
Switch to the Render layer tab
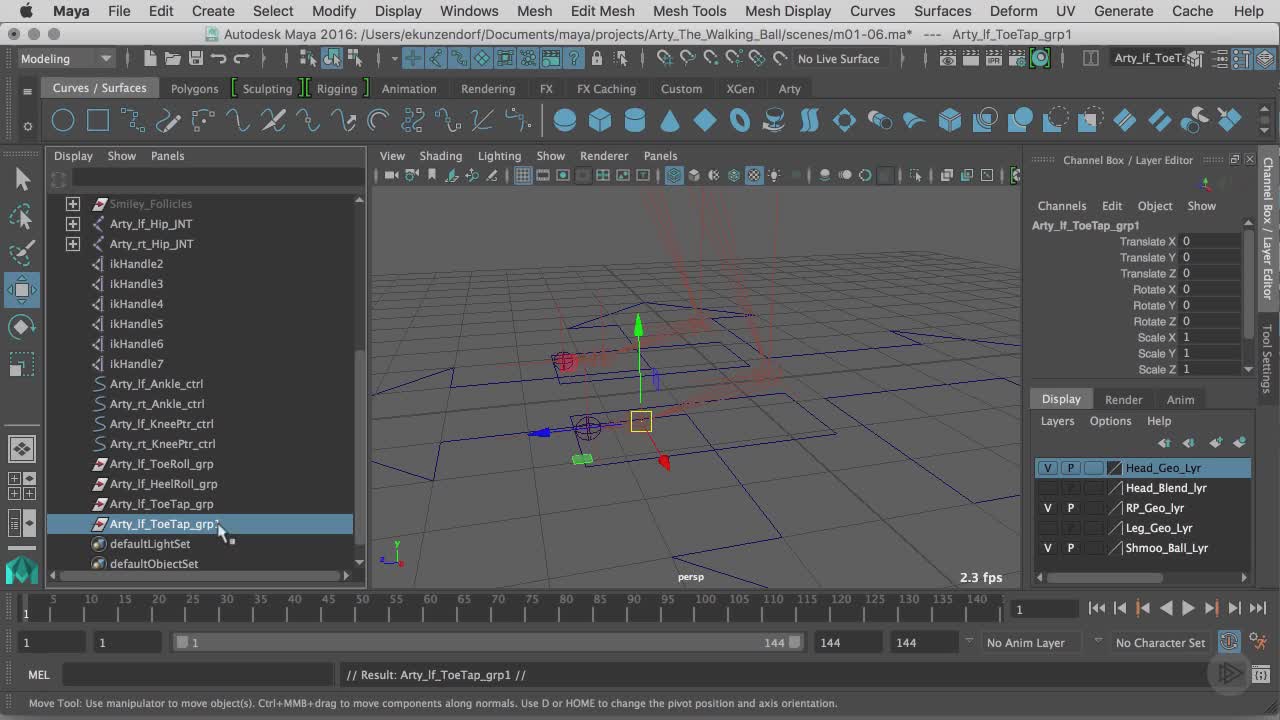[x=1123, y=399]
